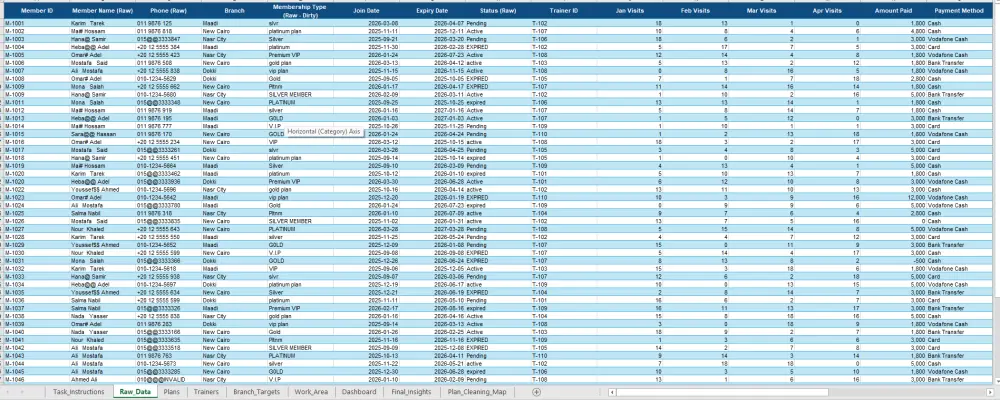1000x400 pixels.
Task: Switch to the Work_Area sheet tab
Action: click(x=311, y=392)
